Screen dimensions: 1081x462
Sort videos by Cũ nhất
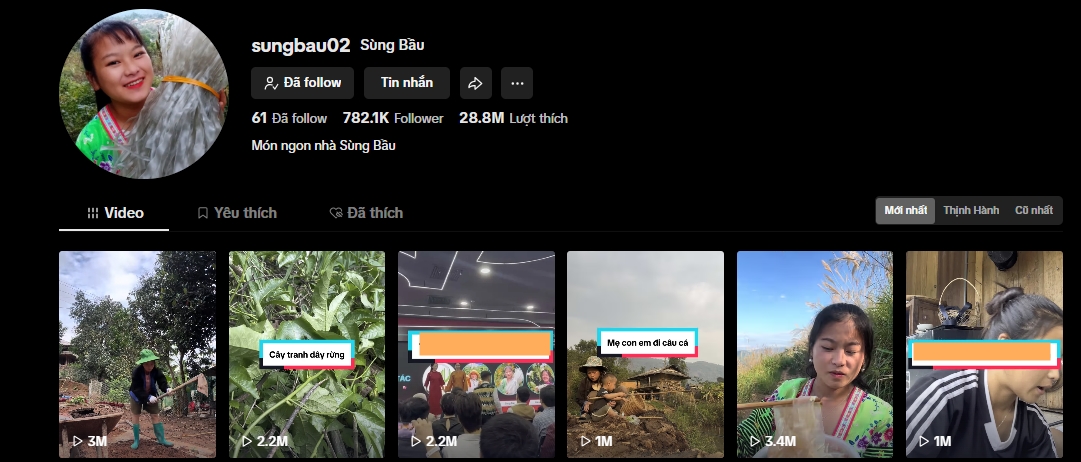1033,211
